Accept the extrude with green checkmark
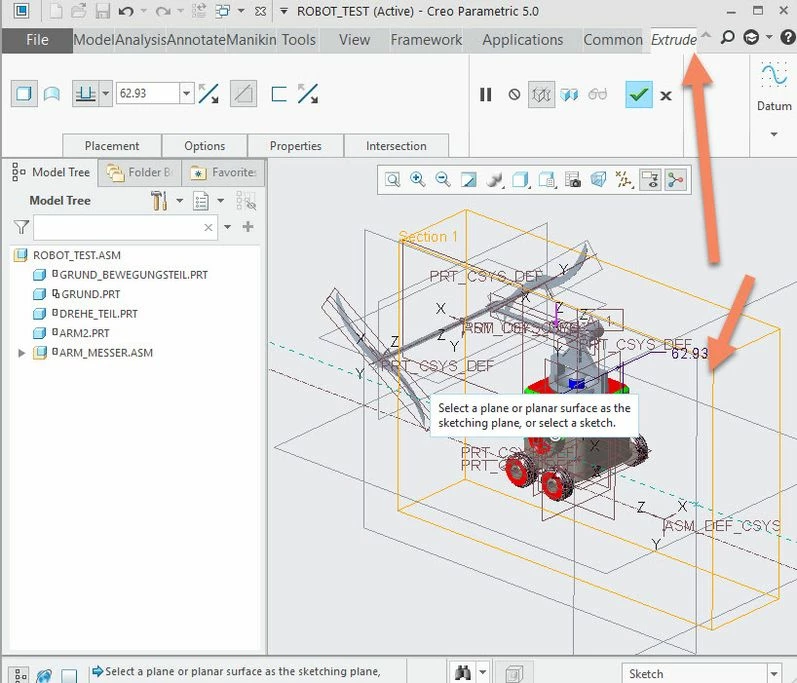This screenshot has height=683, width=797. 638,95
